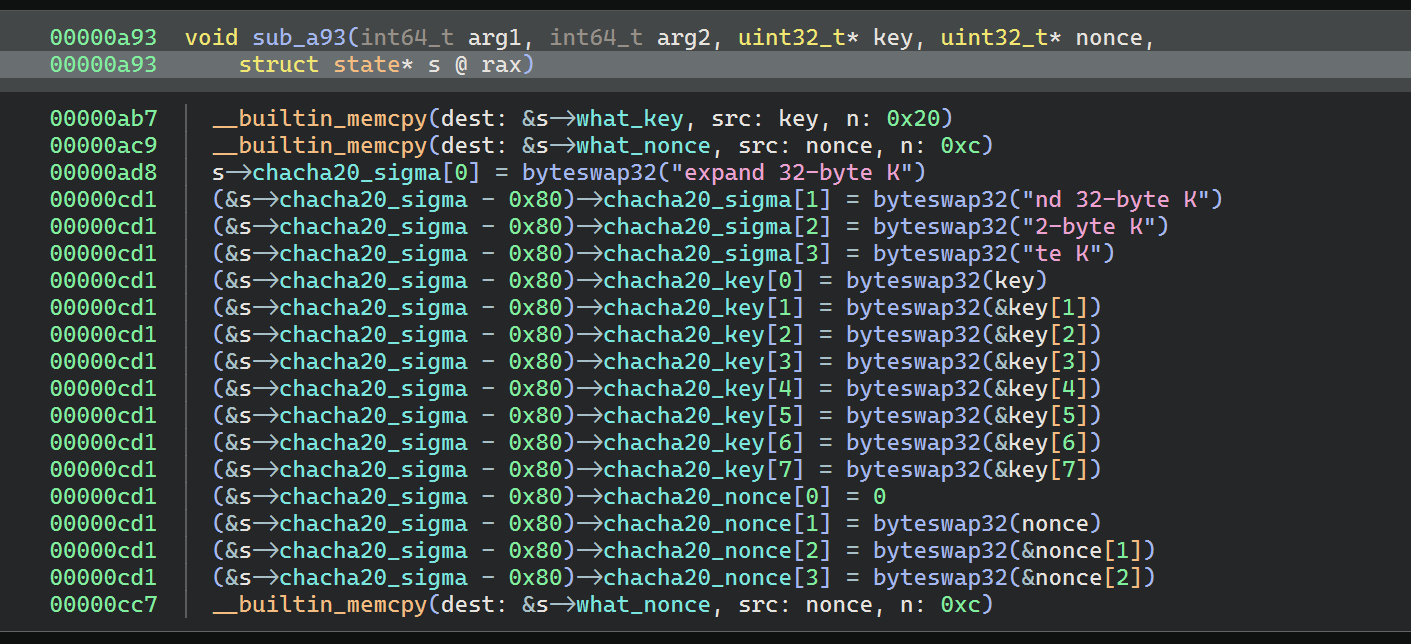Click address 00000ad8 in the gutter
The image size is (1411, 644).
[x=103, y=173]
